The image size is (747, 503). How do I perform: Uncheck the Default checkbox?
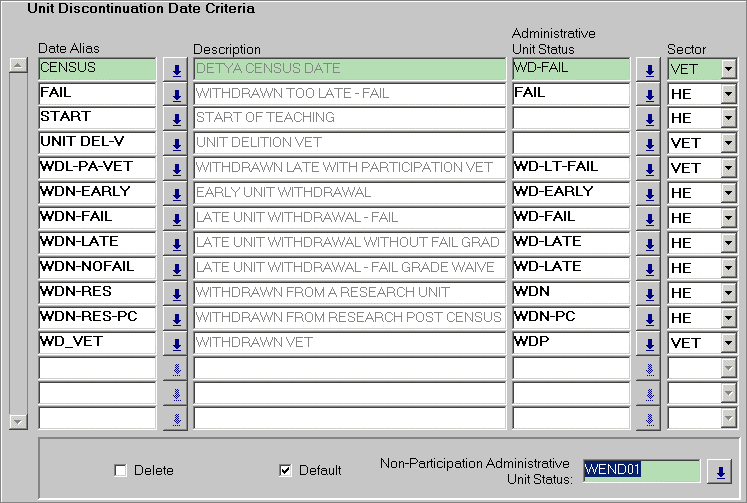click(285, 471)
